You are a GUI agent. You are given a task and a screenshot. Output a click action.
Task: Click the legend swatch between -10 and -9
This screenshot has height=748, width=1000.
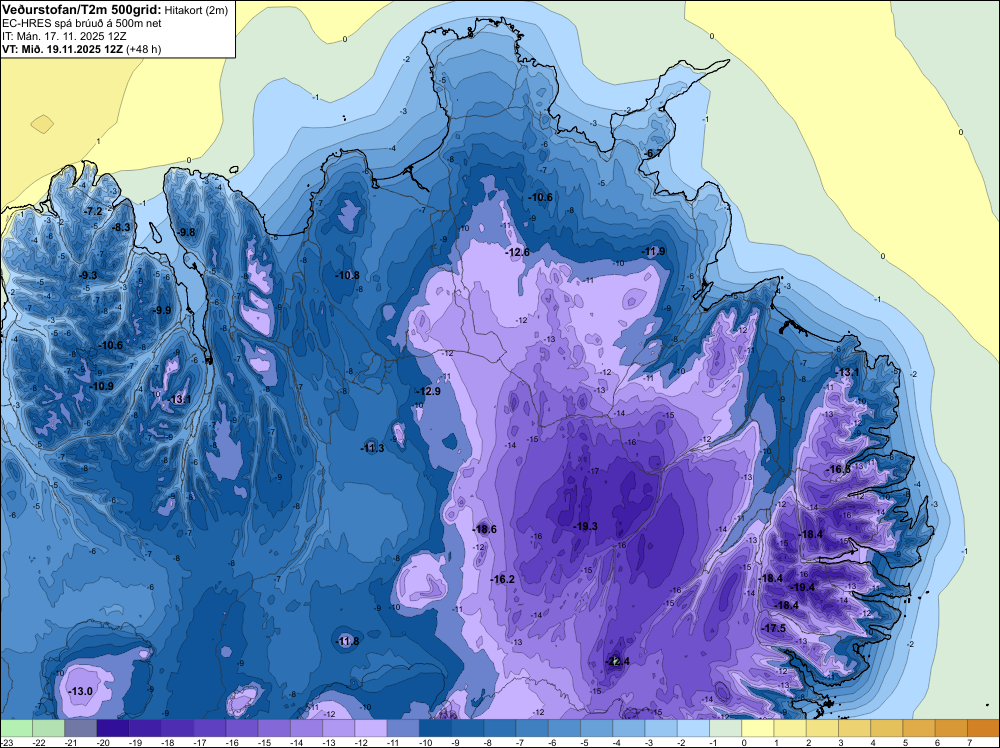click(436, 728)
